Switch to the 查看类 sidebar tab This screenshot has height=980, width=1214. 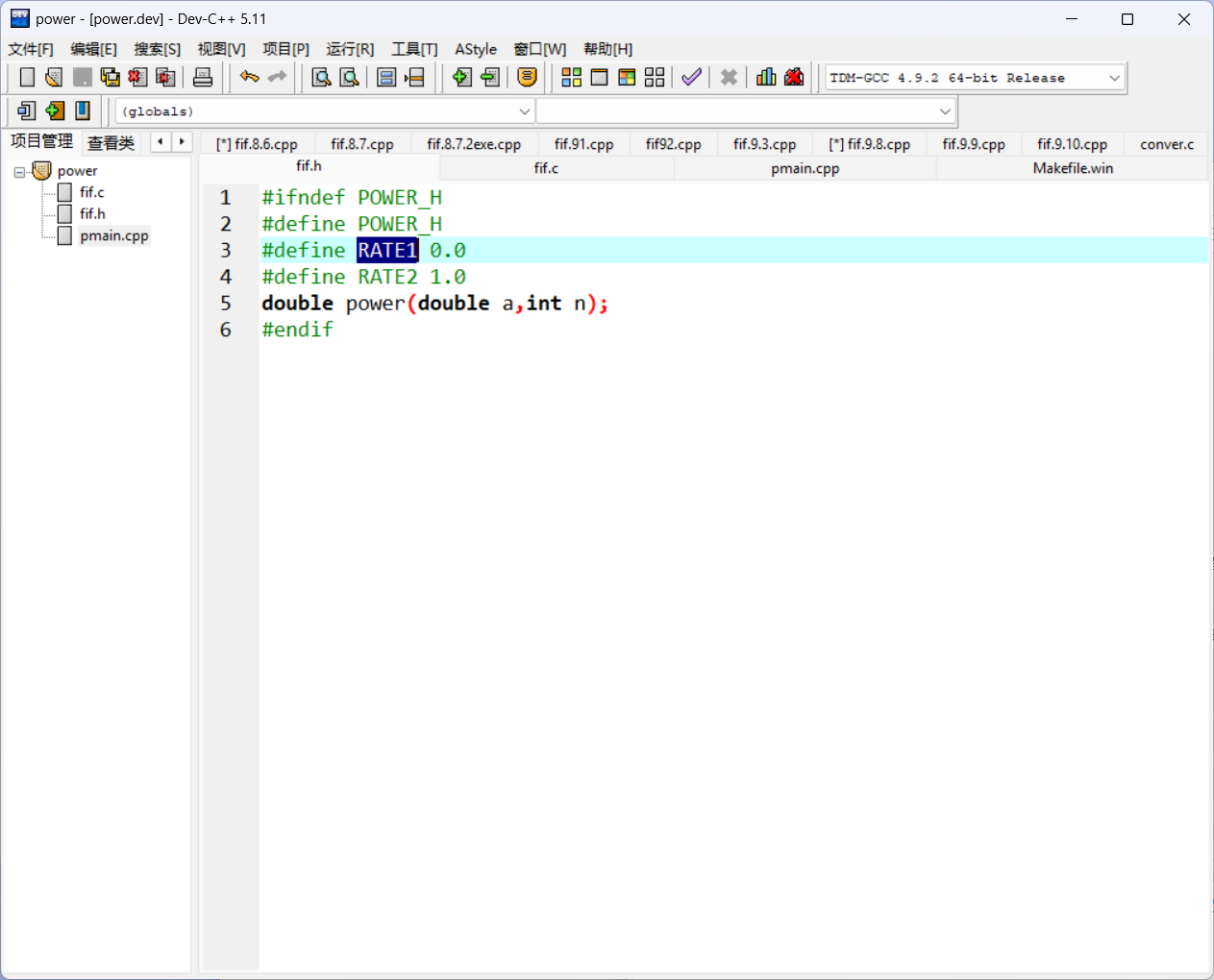(111, 143)
